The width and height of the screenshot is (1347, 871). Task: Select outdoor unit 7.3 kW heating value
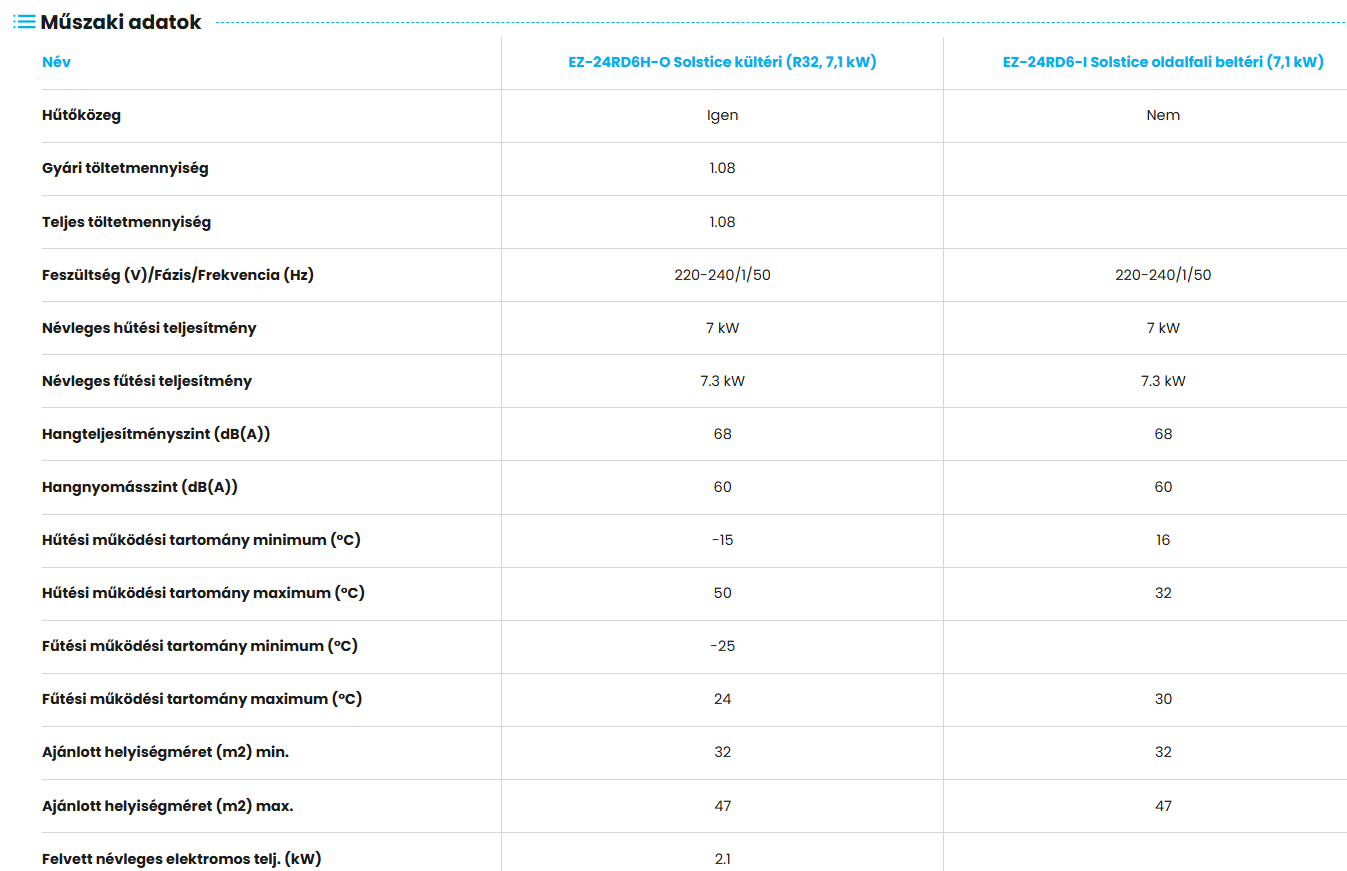722,381
